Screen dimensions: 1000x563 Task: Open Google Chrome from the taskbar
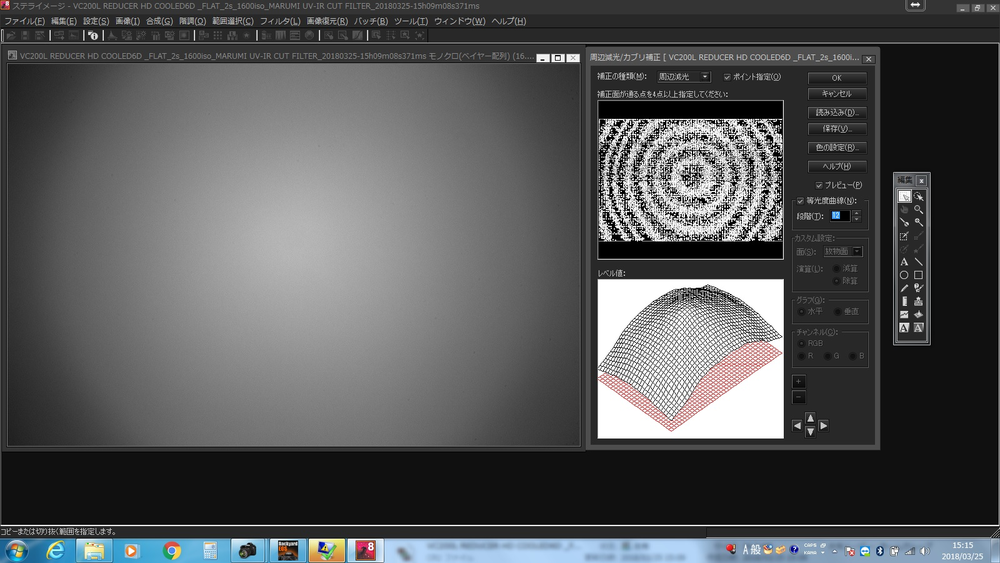click(172, 550)
